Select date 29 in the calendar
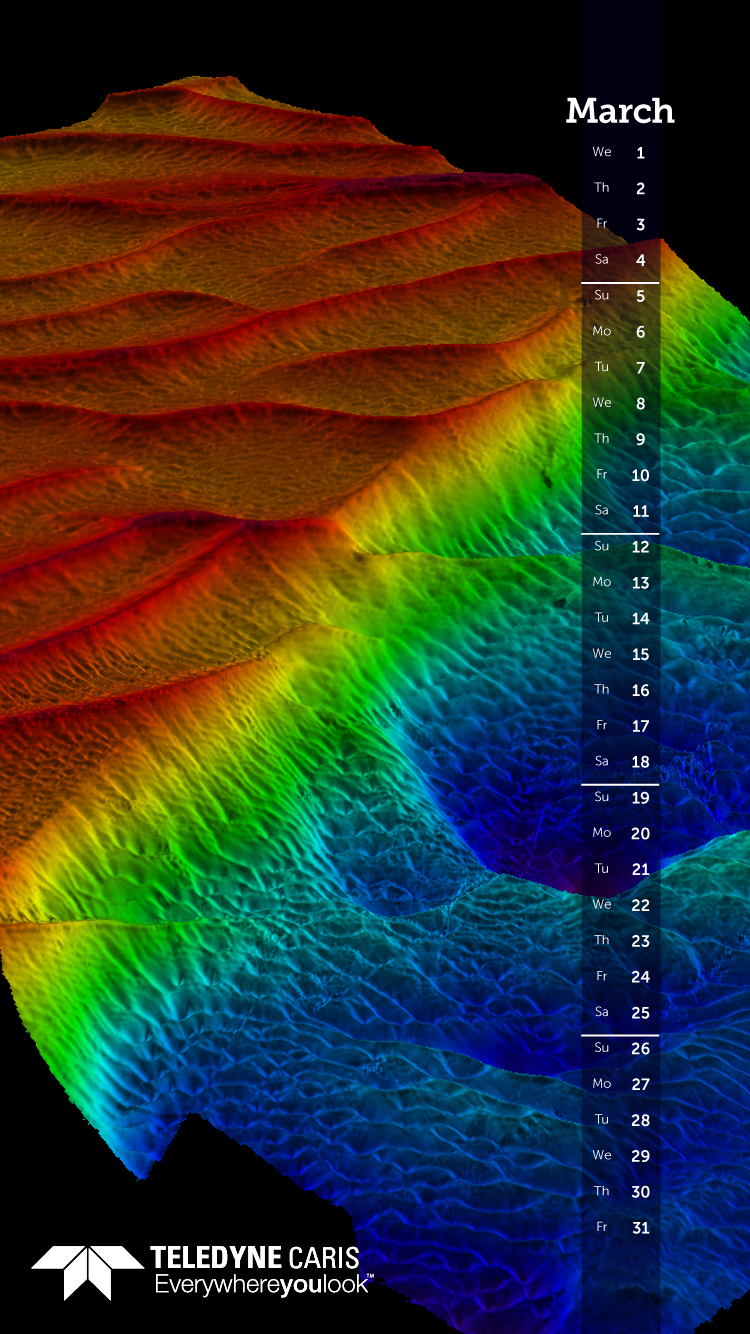Screen dimensions: 750x1334 641,1156
